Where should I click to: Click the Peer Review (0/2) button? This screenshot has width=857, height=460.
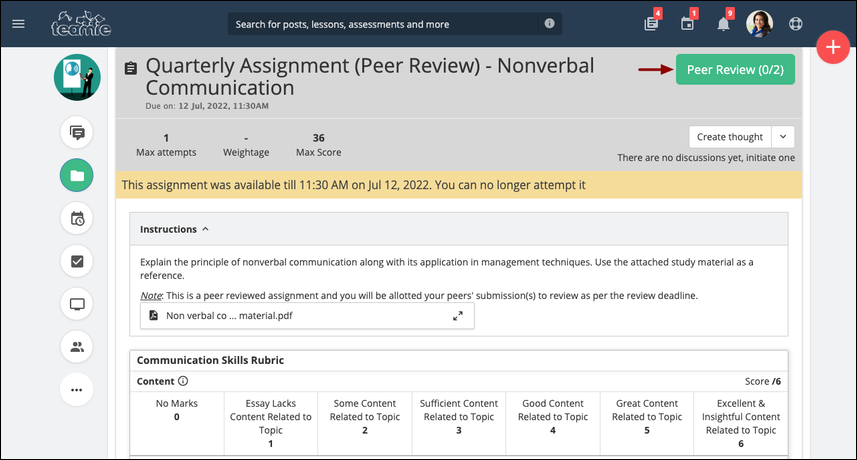click(735, 69)
